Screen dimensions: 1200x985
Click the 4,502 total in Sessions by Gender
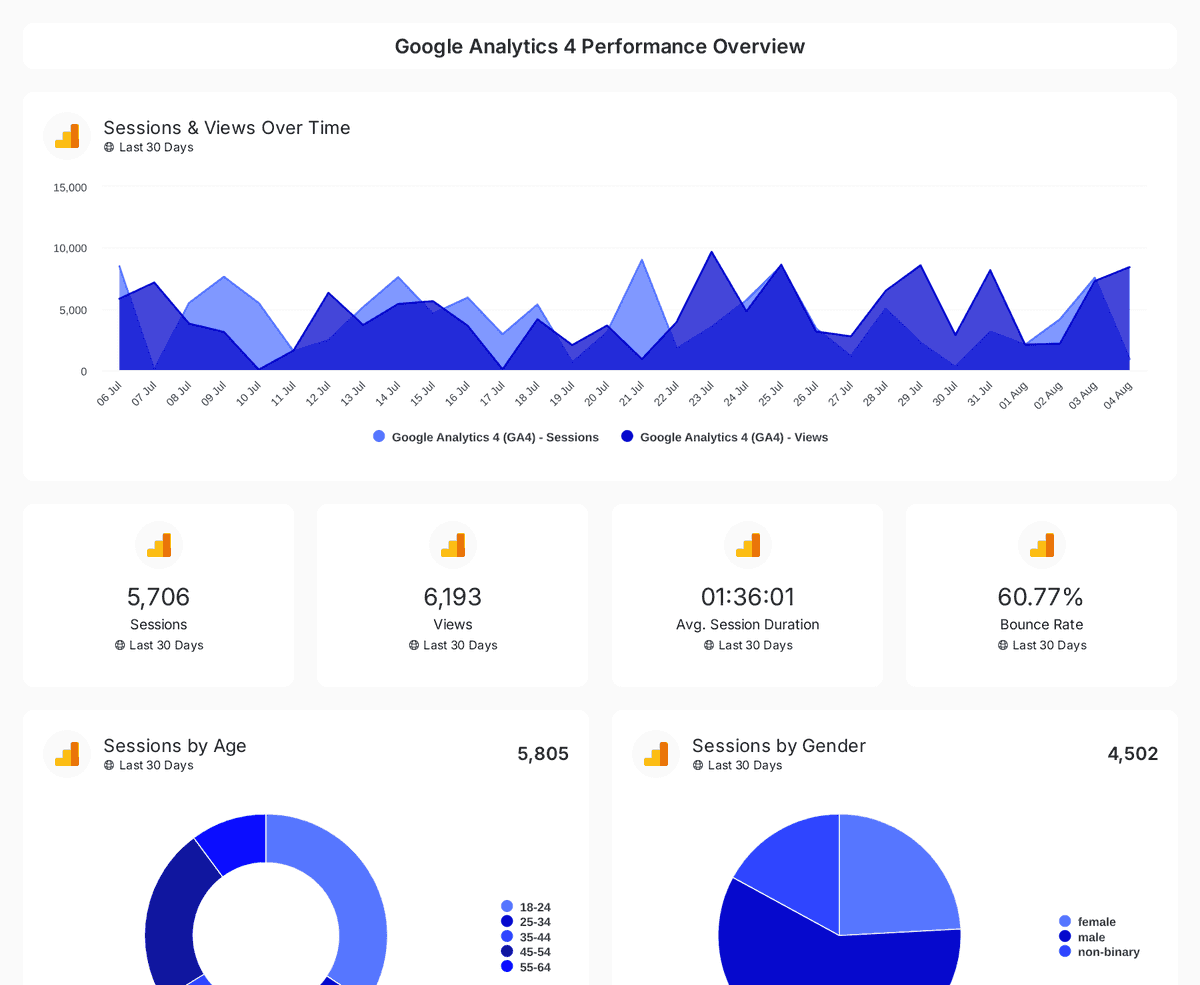[x=1133, y=754]
